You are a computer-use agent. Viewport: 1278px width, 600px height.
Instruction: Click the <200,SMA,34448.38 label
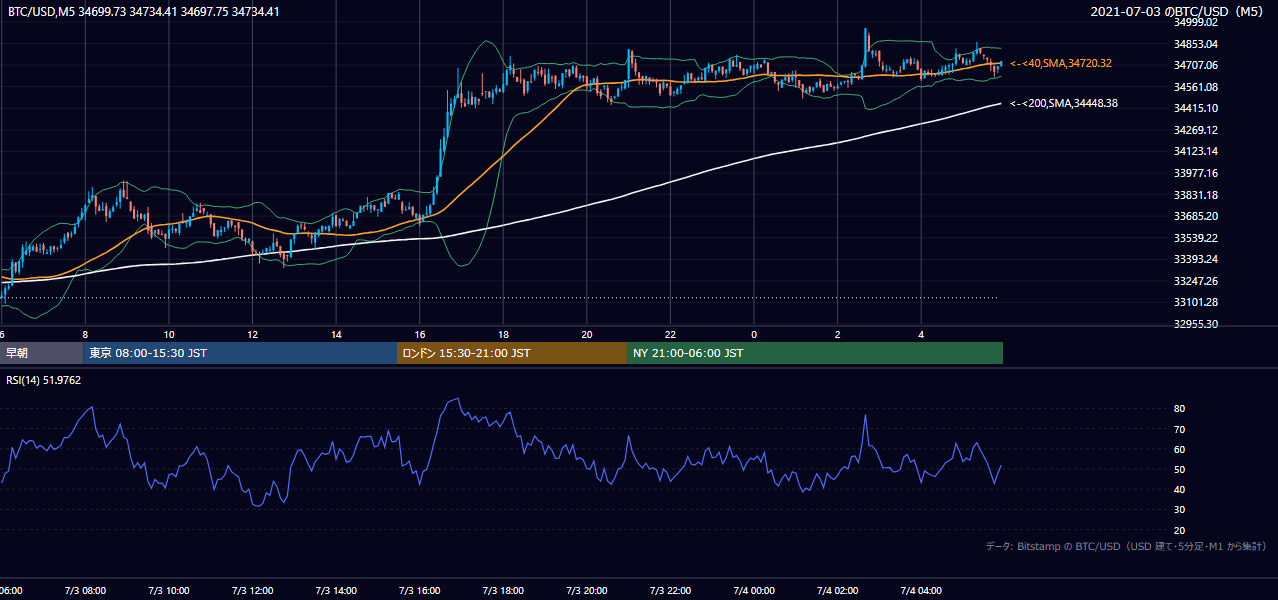(x=1064, y=103)
